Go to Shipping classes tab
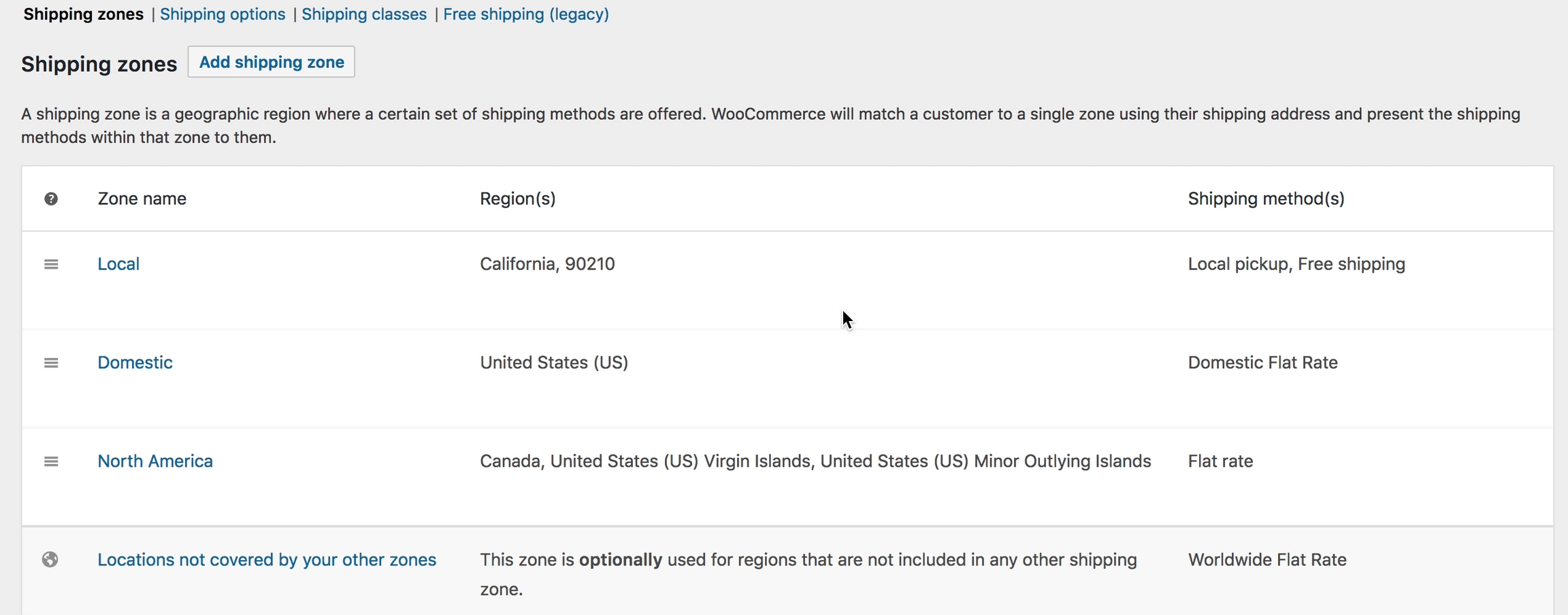The image size is (1568, 615). [364, 14]
